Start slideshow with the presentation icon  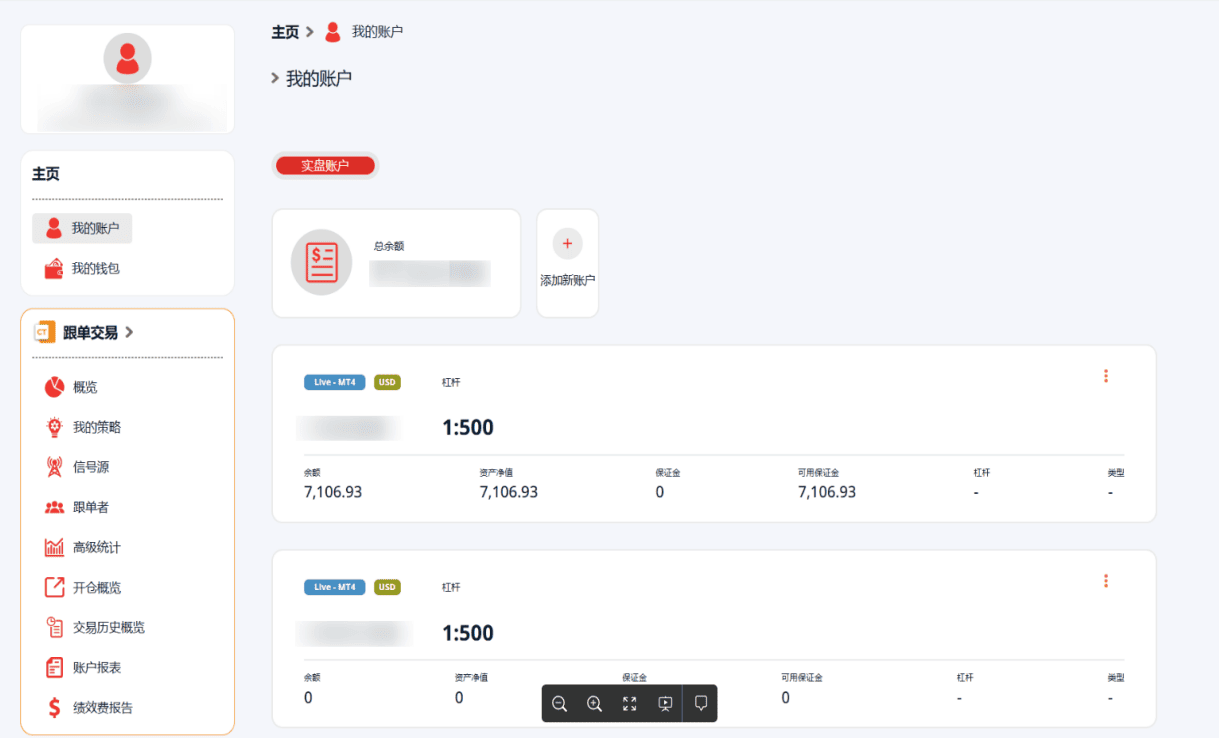tap(665, 704)
